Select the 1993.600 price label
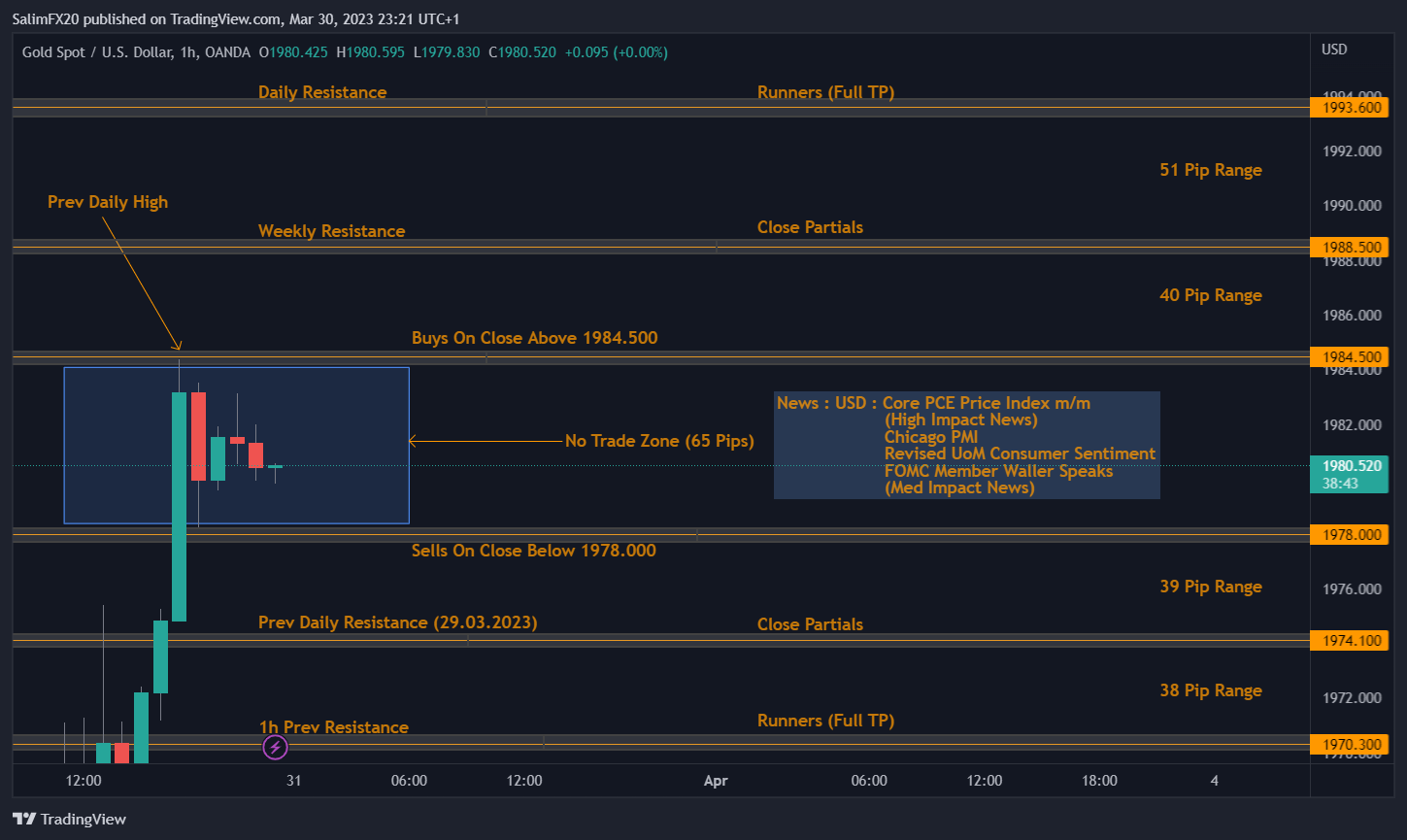Image resolution: width=1407 pixels, height=840 pixels. pyautogui.click(x=1348, y=108)
